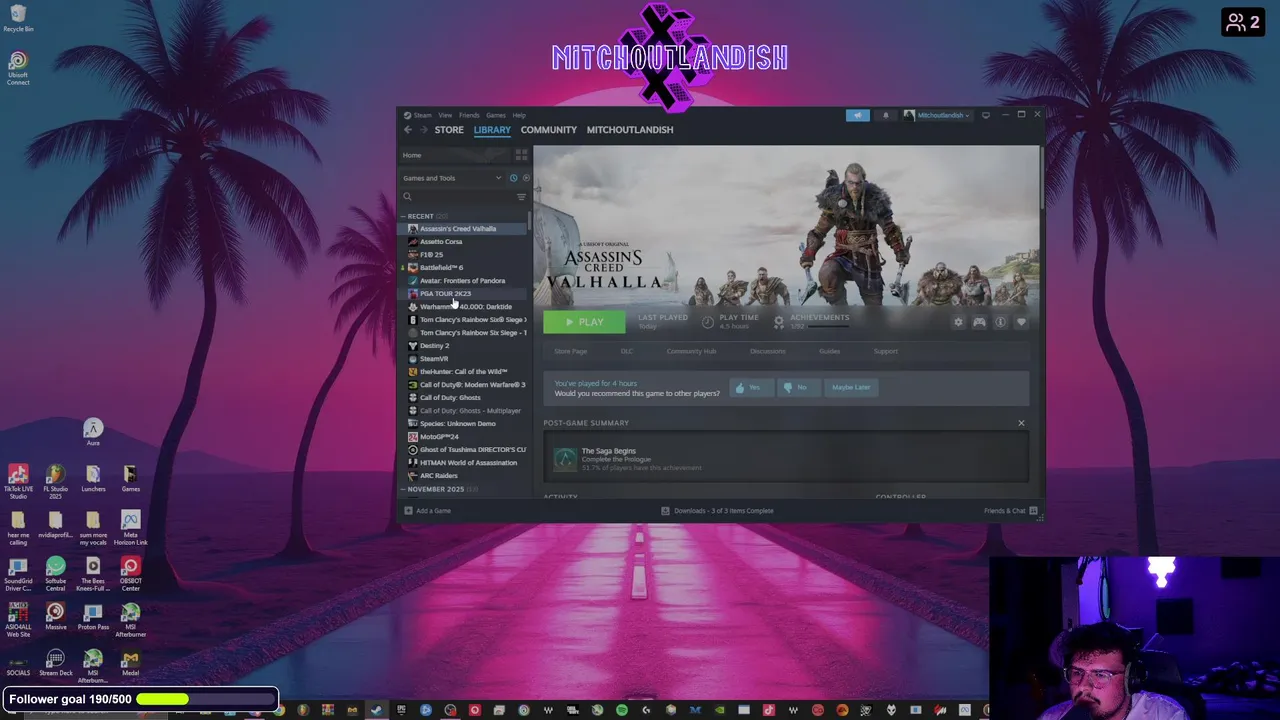Click the announcements megaphone icon
The height and width of the screenshot is (720, 1280).
(x=858, y=115)
